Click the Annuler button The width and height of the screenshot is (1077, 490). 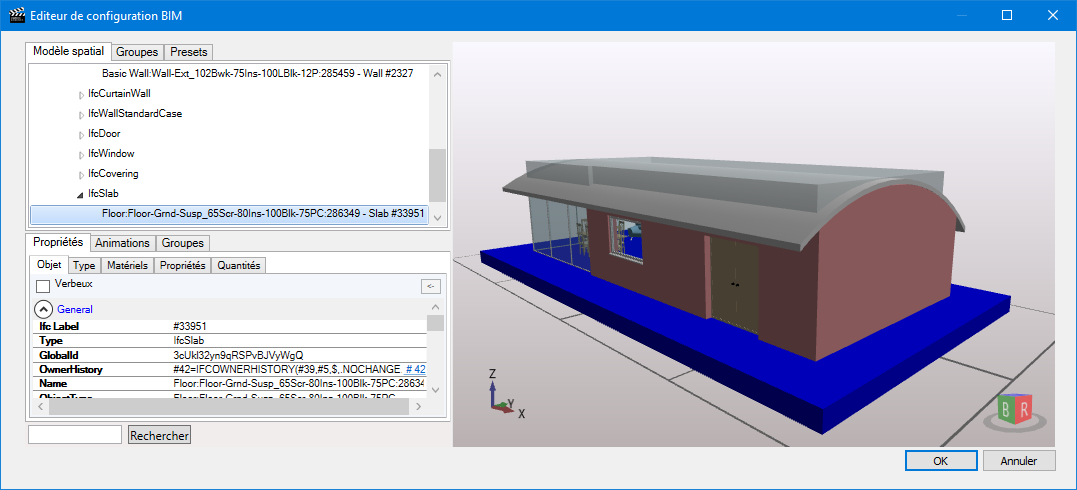coord(1019,461)
